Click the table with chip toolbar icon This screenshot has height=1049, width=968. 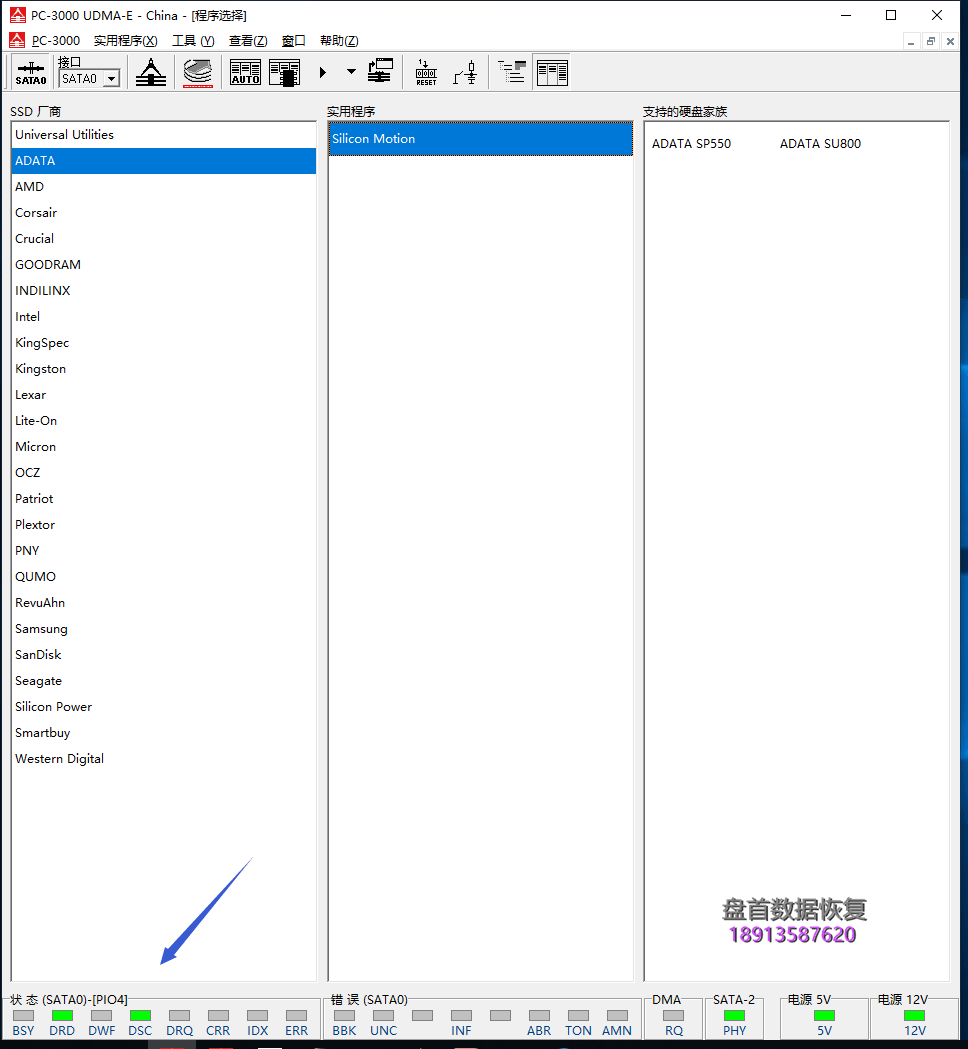tap(285, 72)
